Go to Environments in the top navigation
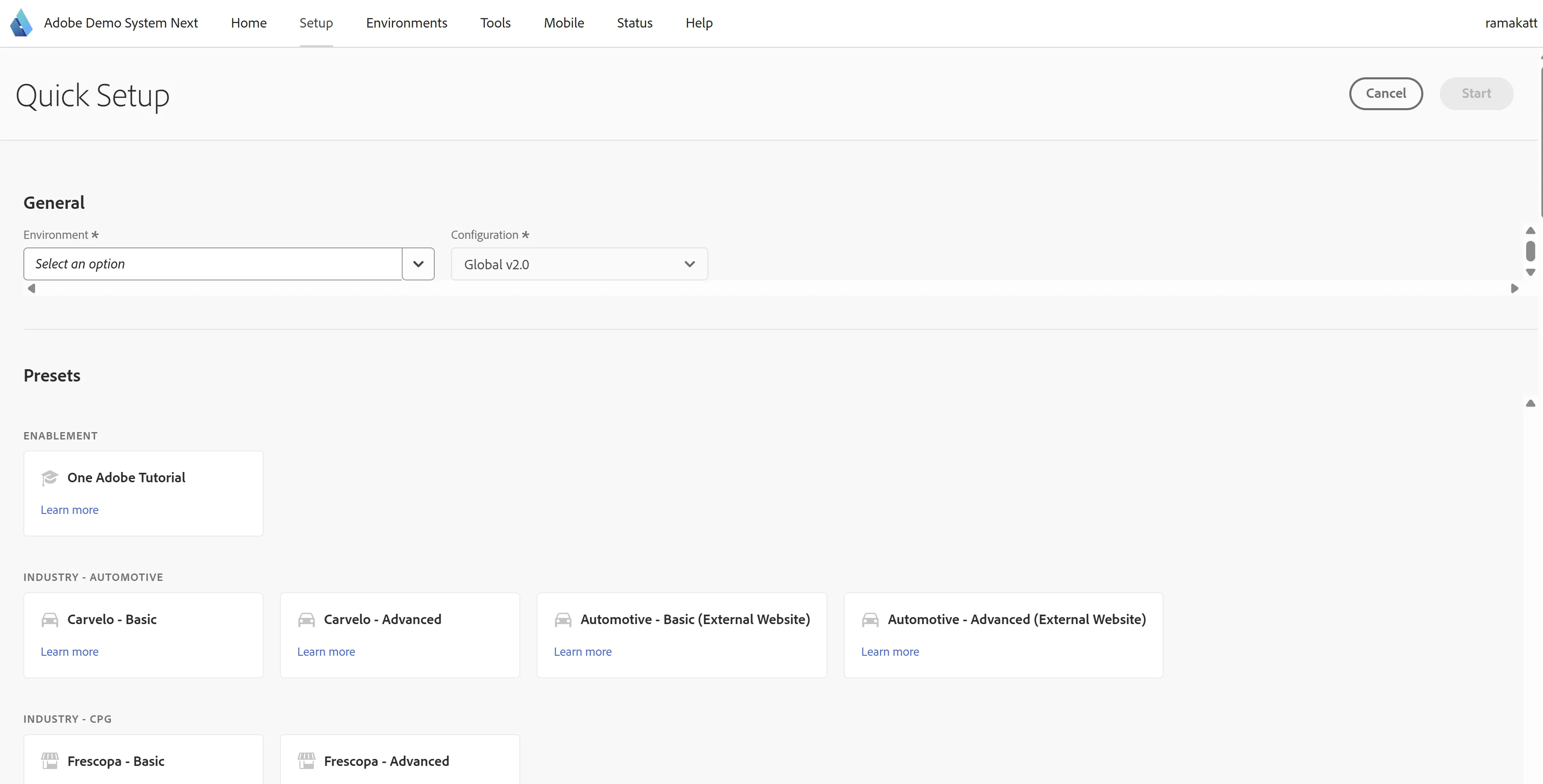The width and height of the screenshot is (1543, 784). [407, 23]
